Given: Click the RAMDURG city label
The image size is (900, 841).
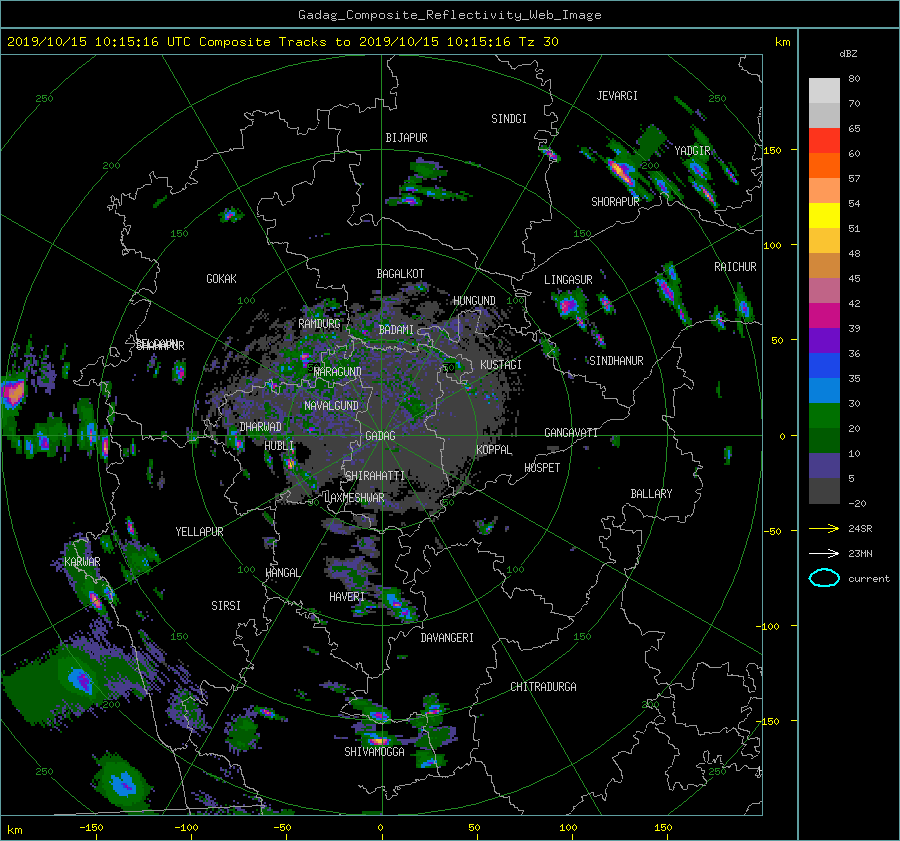Looking at the screenshot, I should click(x=319, y=324).
